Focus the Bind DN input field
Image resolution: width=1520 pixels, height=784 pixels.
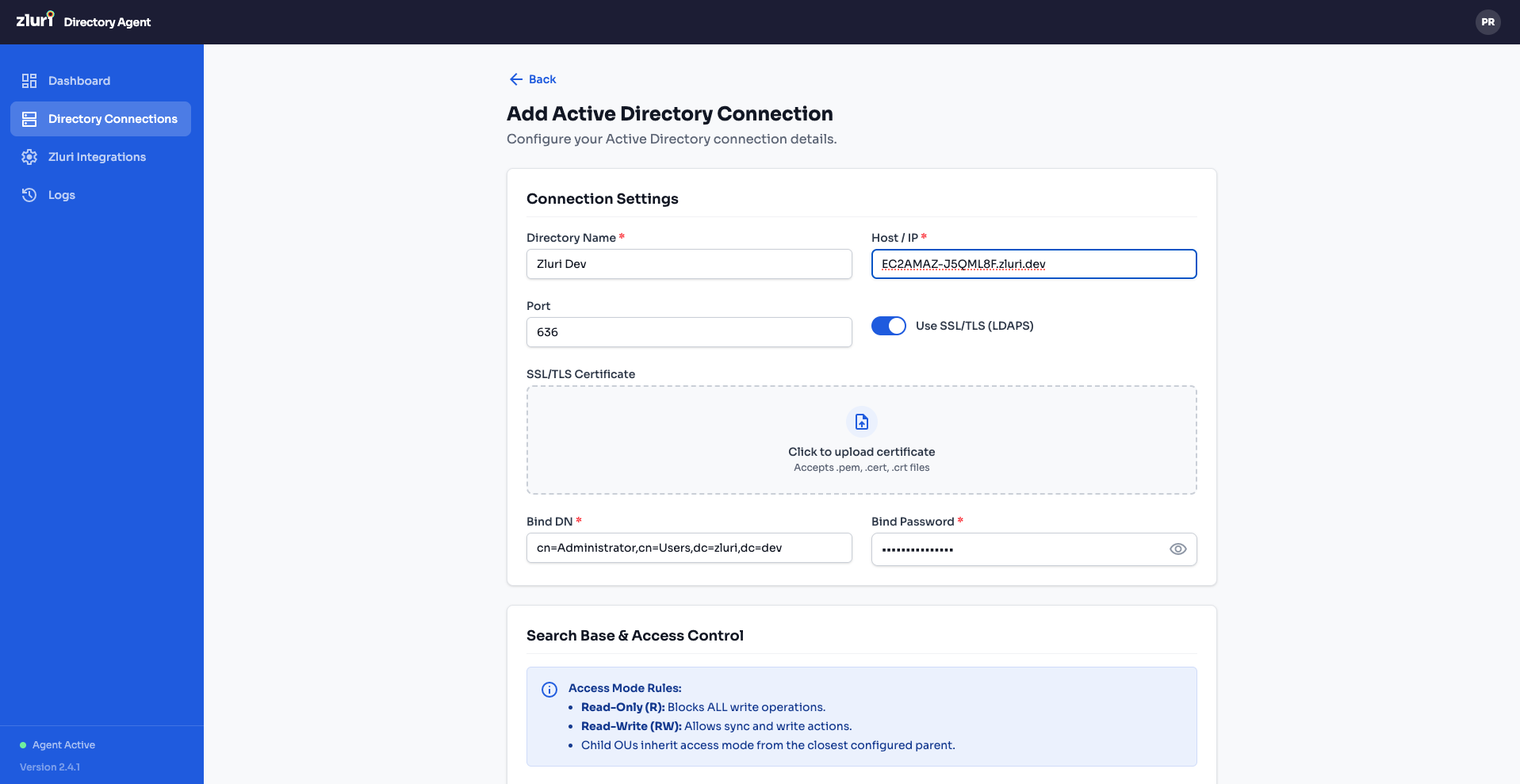[688, 548]
